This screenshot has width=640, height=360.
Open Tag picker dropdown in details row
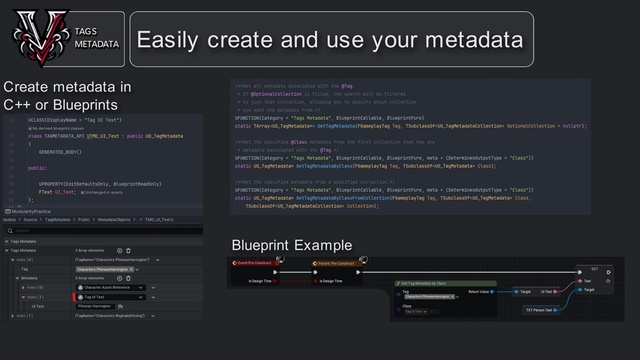(137, 269)
